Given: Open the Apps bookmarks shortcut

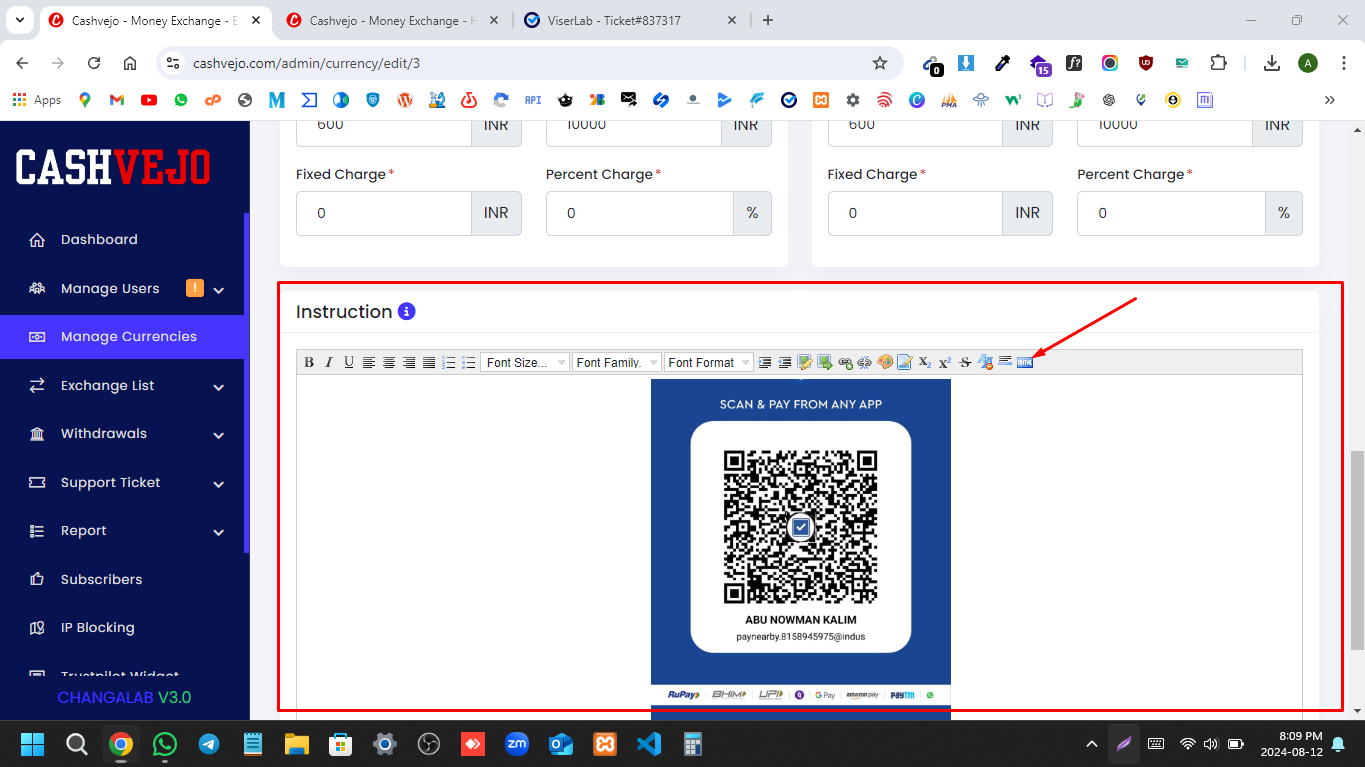Looking at the screenshot, I should pyautogui.click(x=37, y=100).
